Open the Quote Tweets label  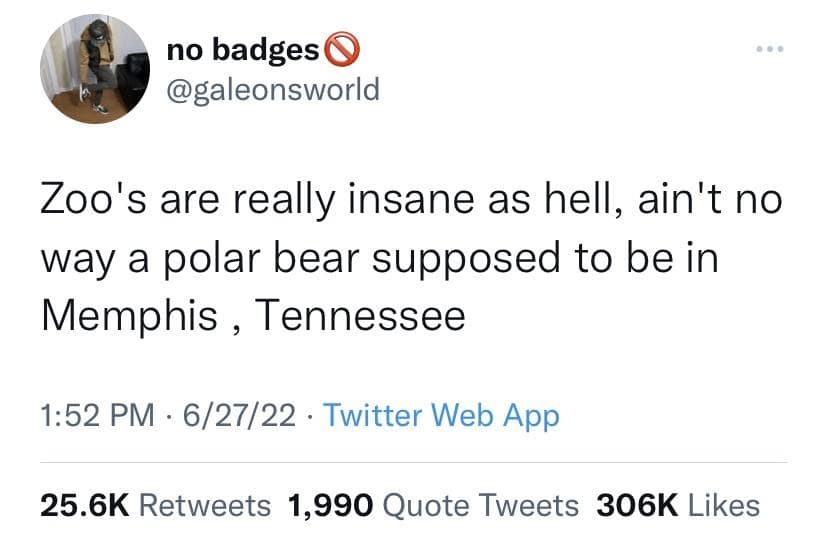coord(481,505)
